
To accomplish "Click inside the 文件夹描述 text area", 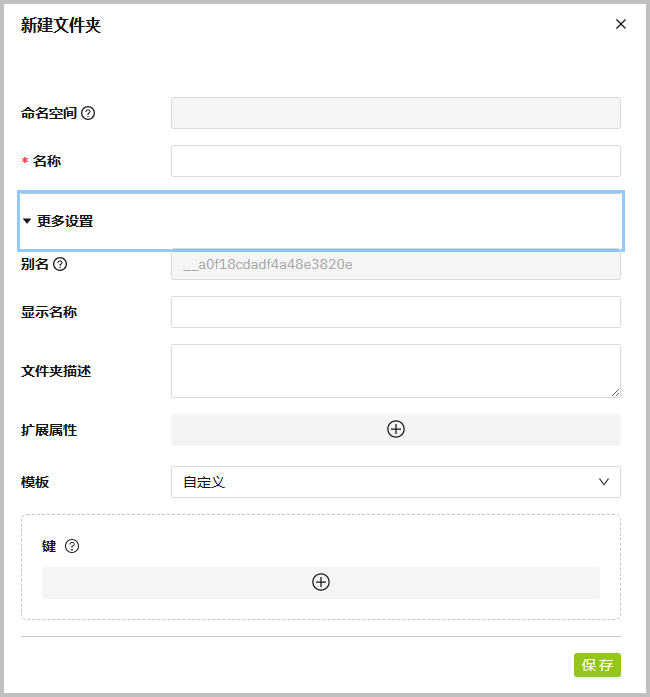I will [395, 371].
